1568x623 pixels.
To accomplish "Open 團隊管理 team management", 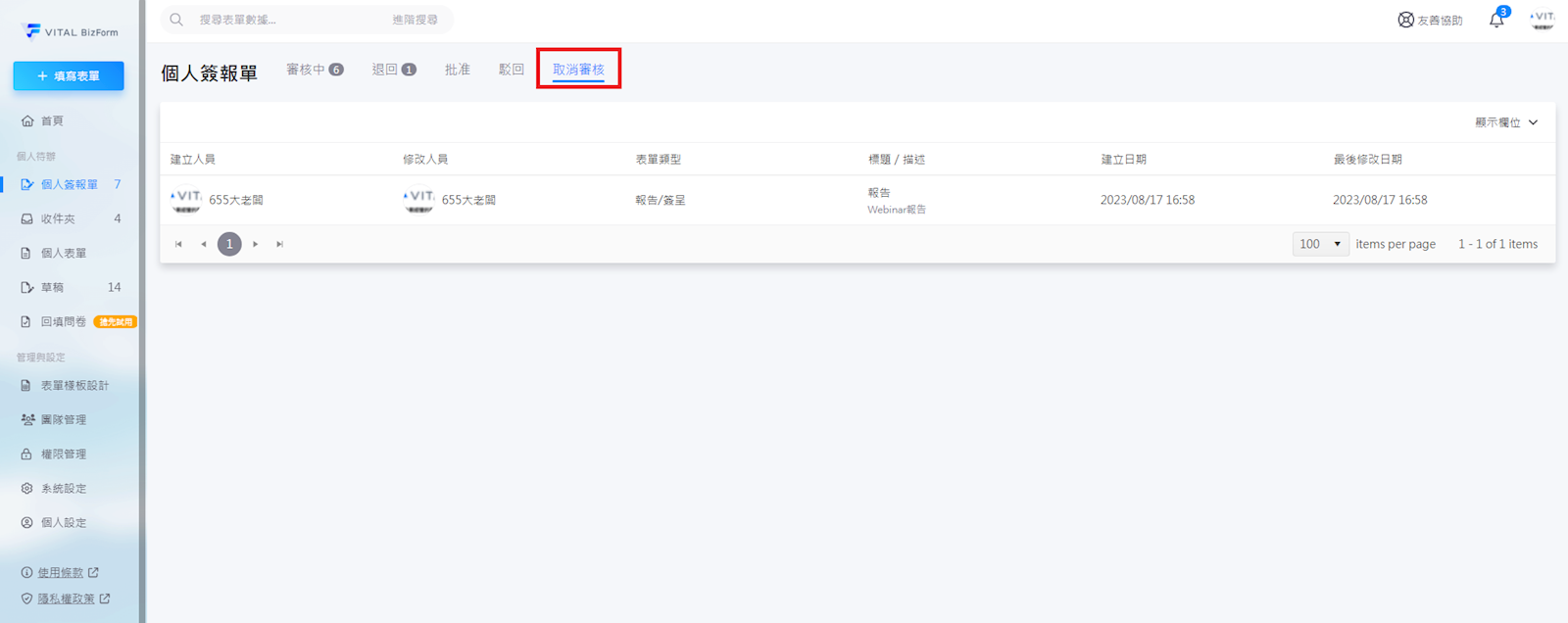I will 63,419.
